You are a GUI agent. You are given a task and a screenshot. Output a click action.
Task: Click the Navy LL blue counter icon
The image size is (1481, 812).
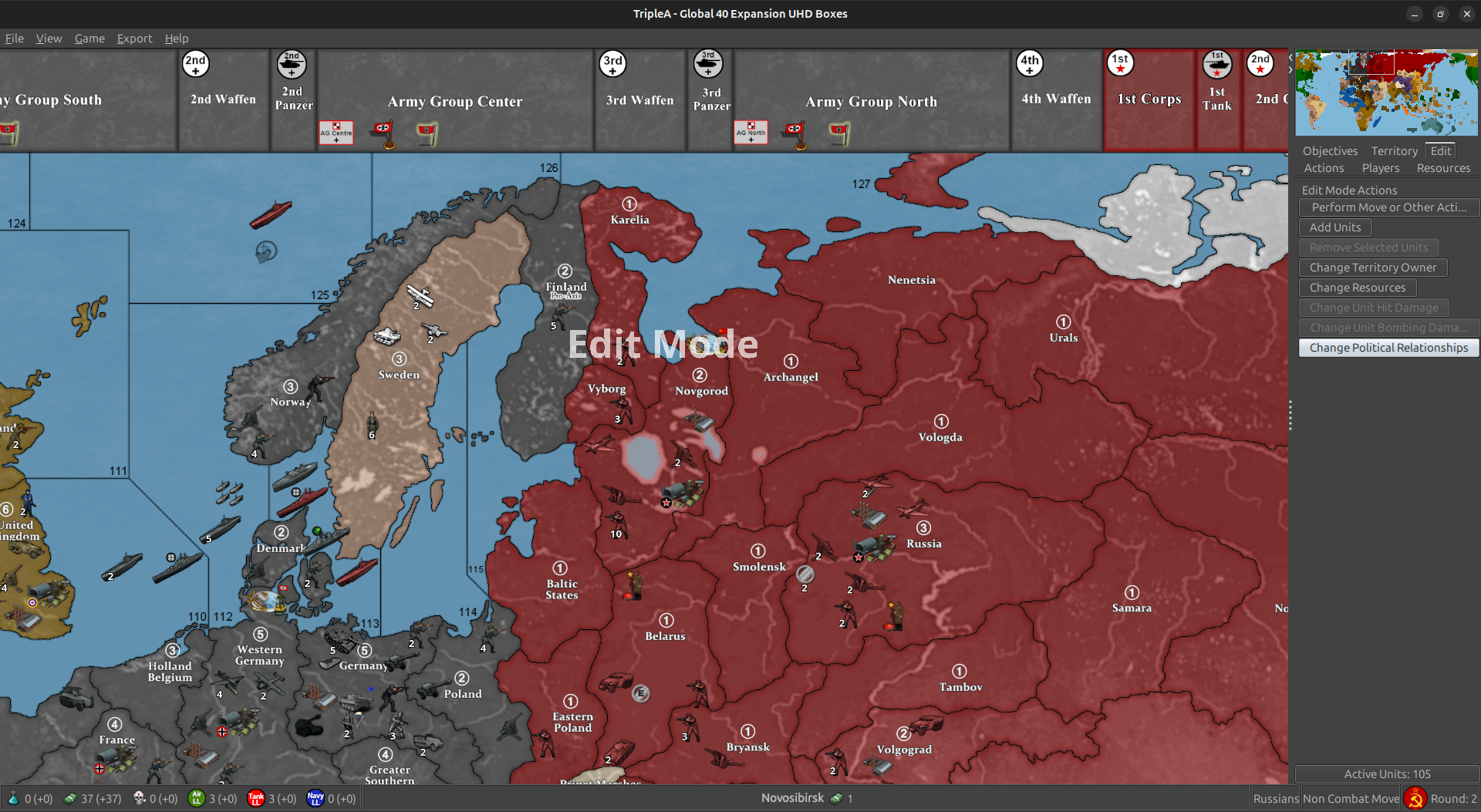(x=315, y=798)
